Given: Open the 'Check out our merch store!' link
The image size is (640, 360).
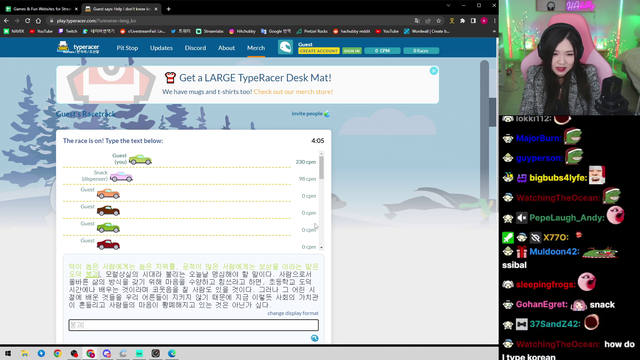Looking at the screenshot, I should (x=293, y=91).
